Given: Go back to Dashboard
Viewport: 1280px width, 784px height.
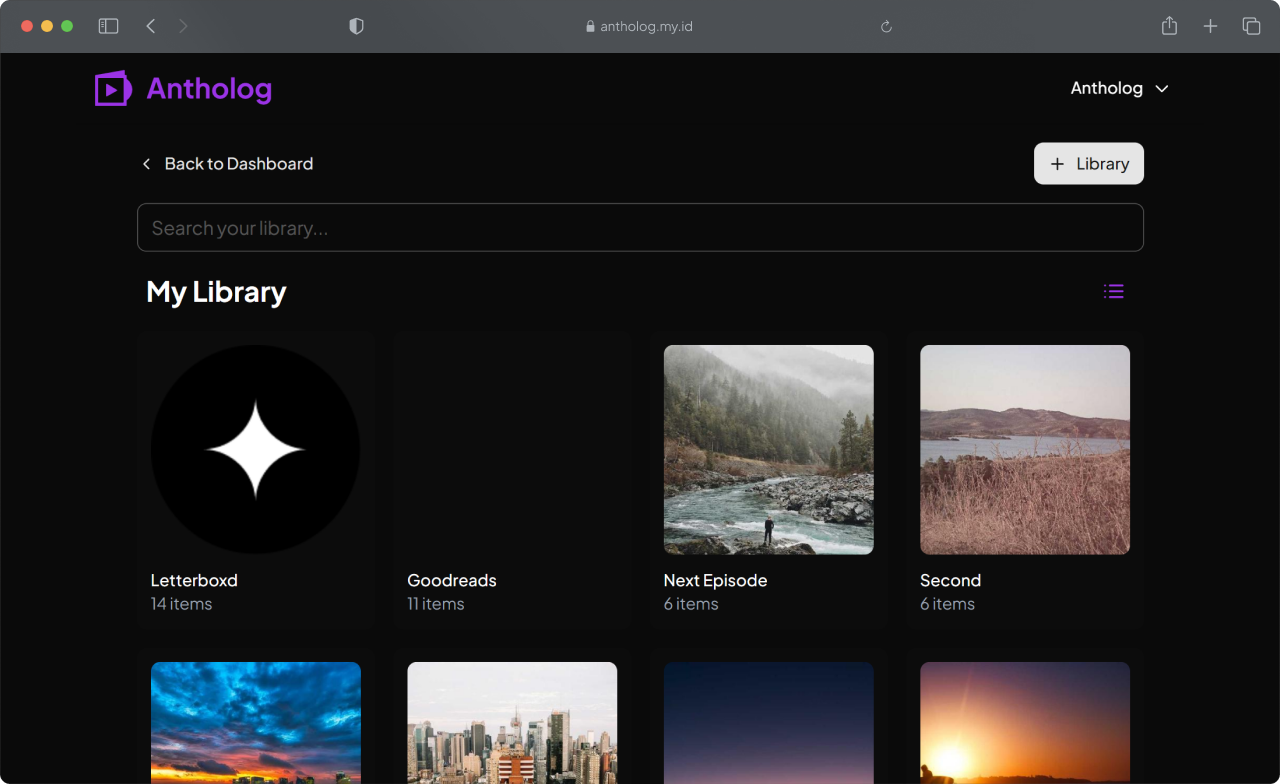Looking at the screenshot, I should pyautogui.click(x=227, y=164).
